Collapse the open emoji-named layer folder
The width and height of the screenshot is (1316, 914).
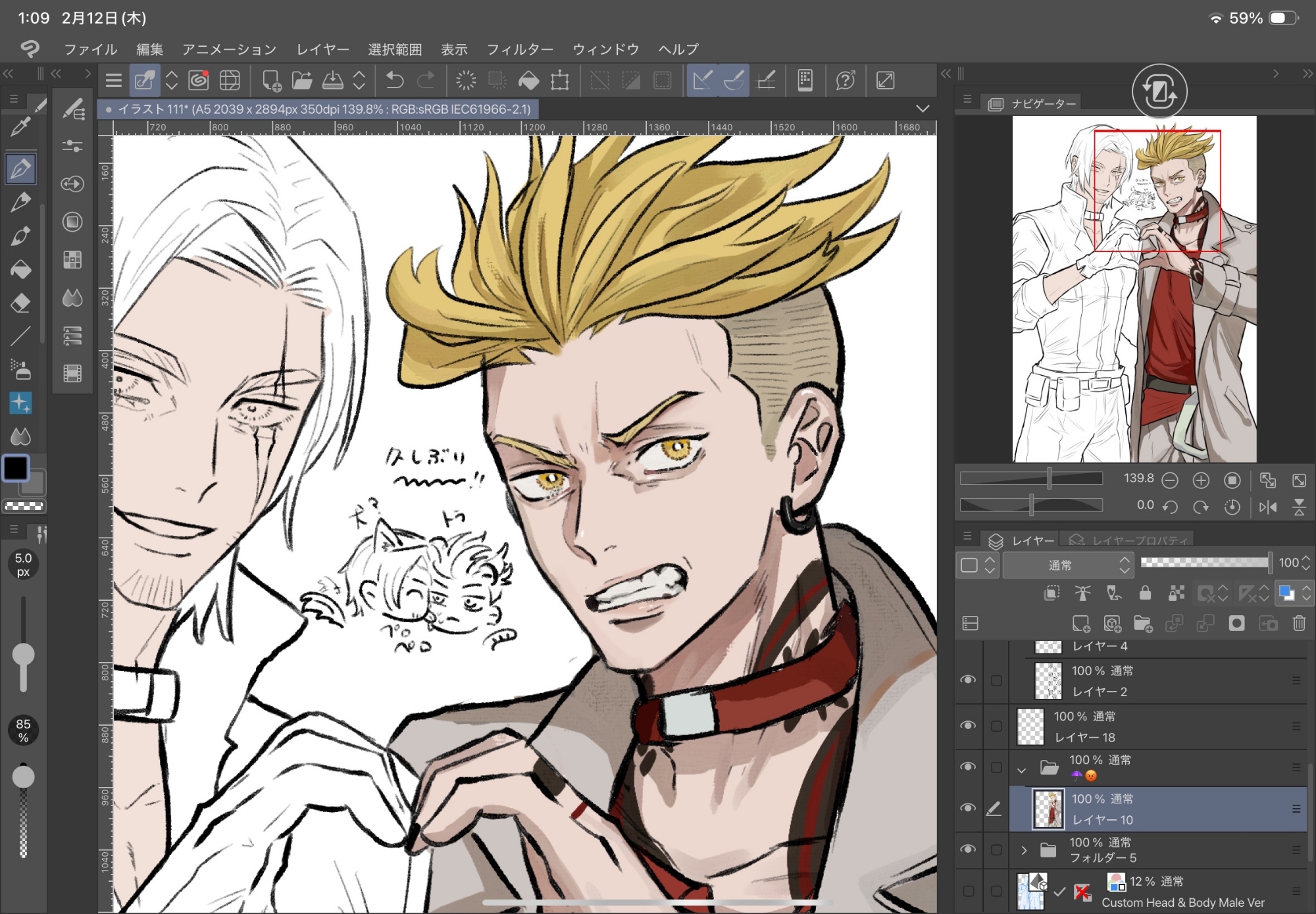[1022, 769]
